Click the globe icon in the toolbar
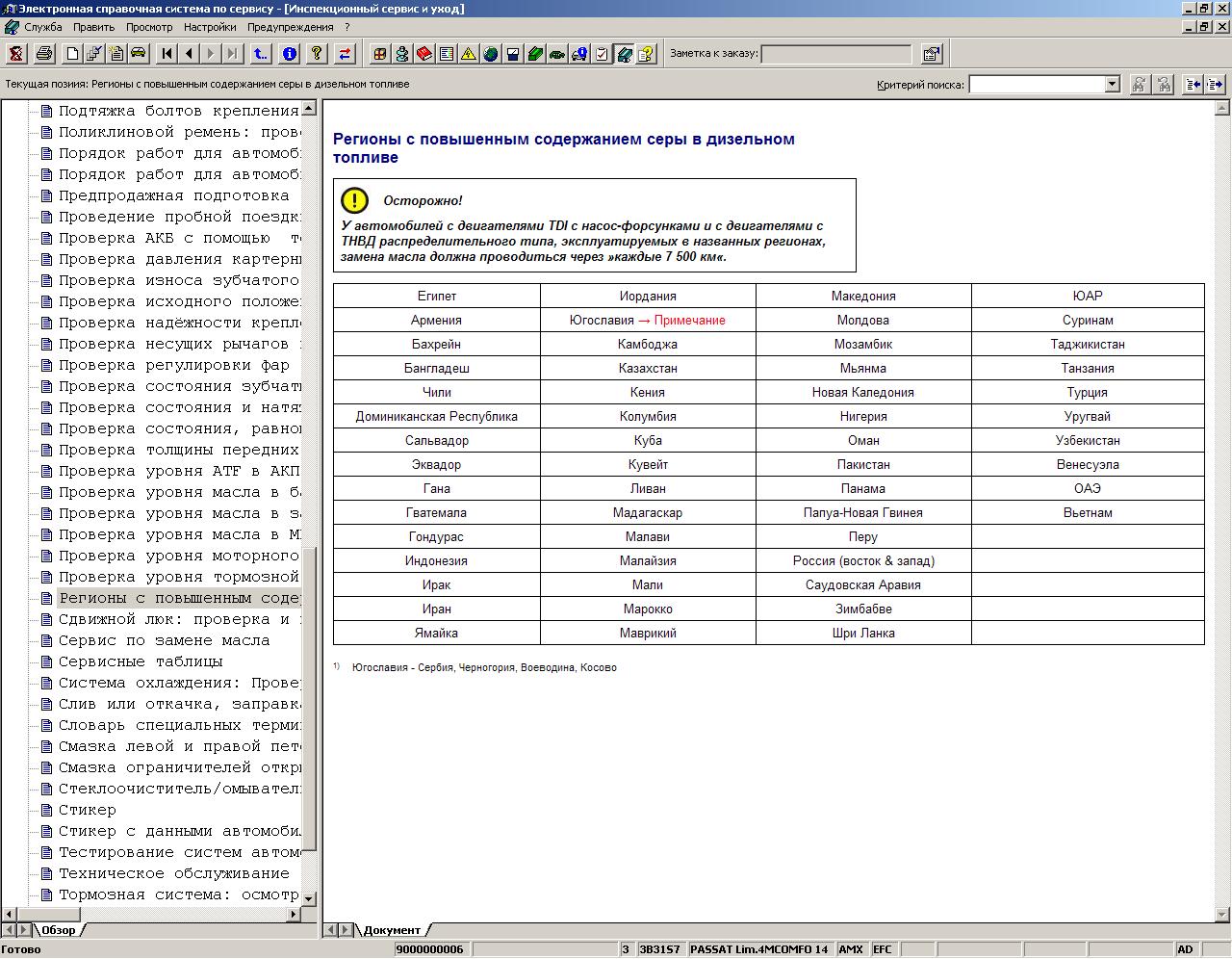Image resolution: width=1232 pixels, height=959 pixels. [491, 54]
